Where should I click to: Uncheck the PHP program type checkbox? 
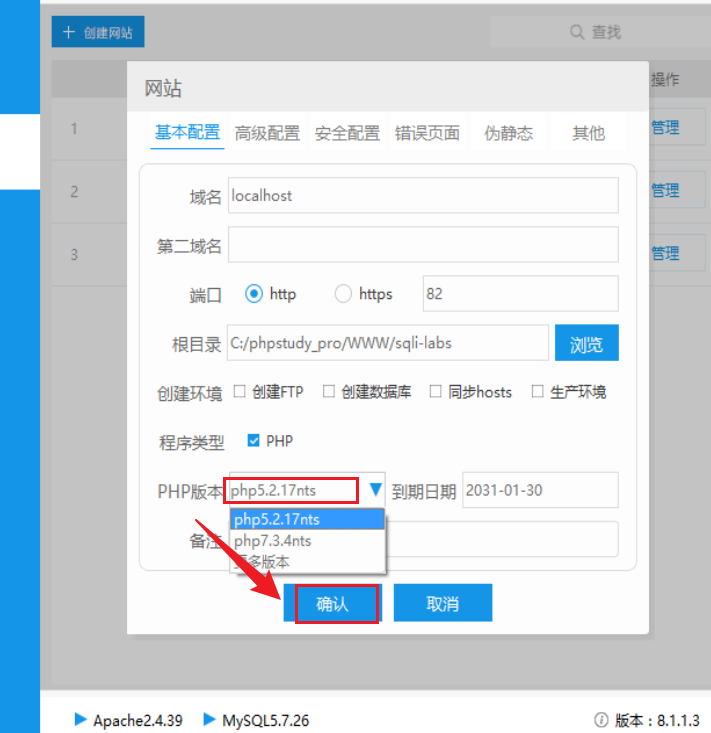point(253,440)
